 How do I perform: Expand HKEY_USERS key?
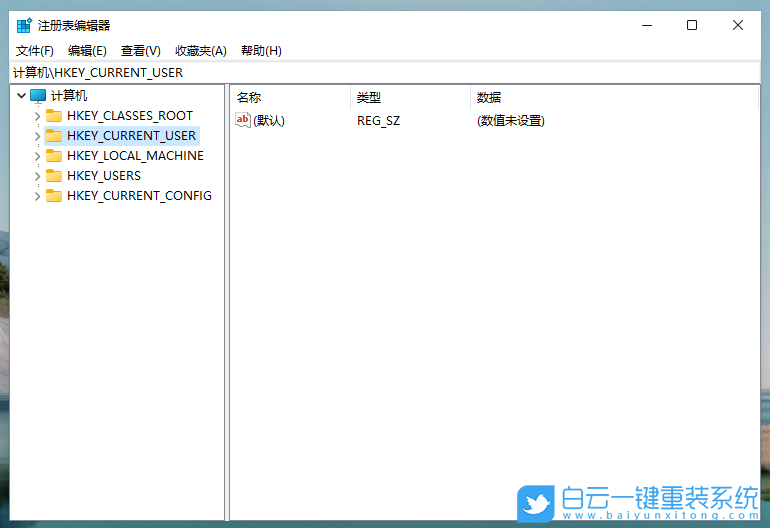point(37,176)
